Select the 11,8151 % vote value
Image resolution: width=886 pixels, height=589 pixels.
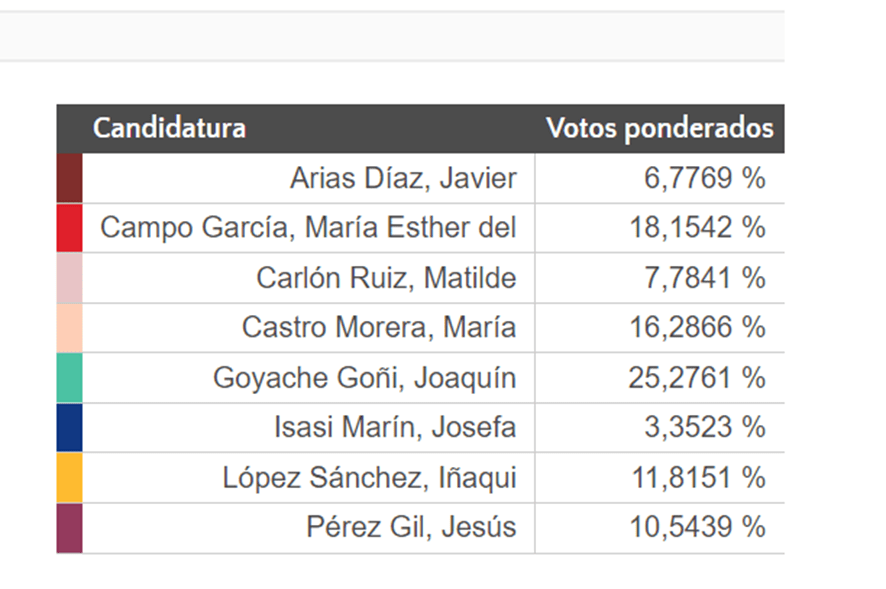(x=697, y=478)
